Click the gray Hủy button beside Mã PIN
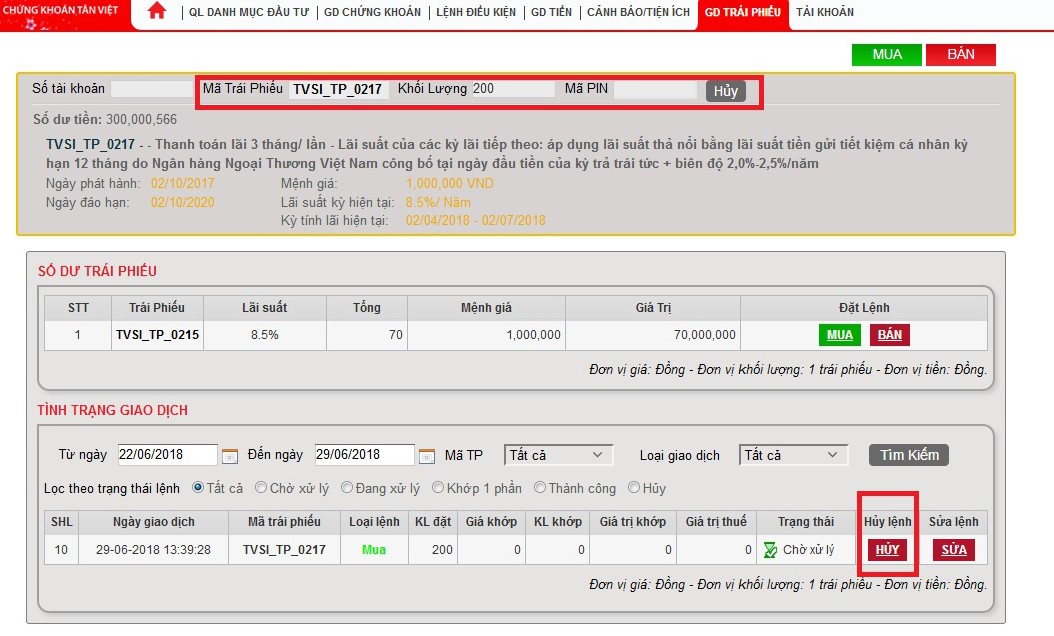This screenshot has width=1054, height=636. [x=726, y=91]
